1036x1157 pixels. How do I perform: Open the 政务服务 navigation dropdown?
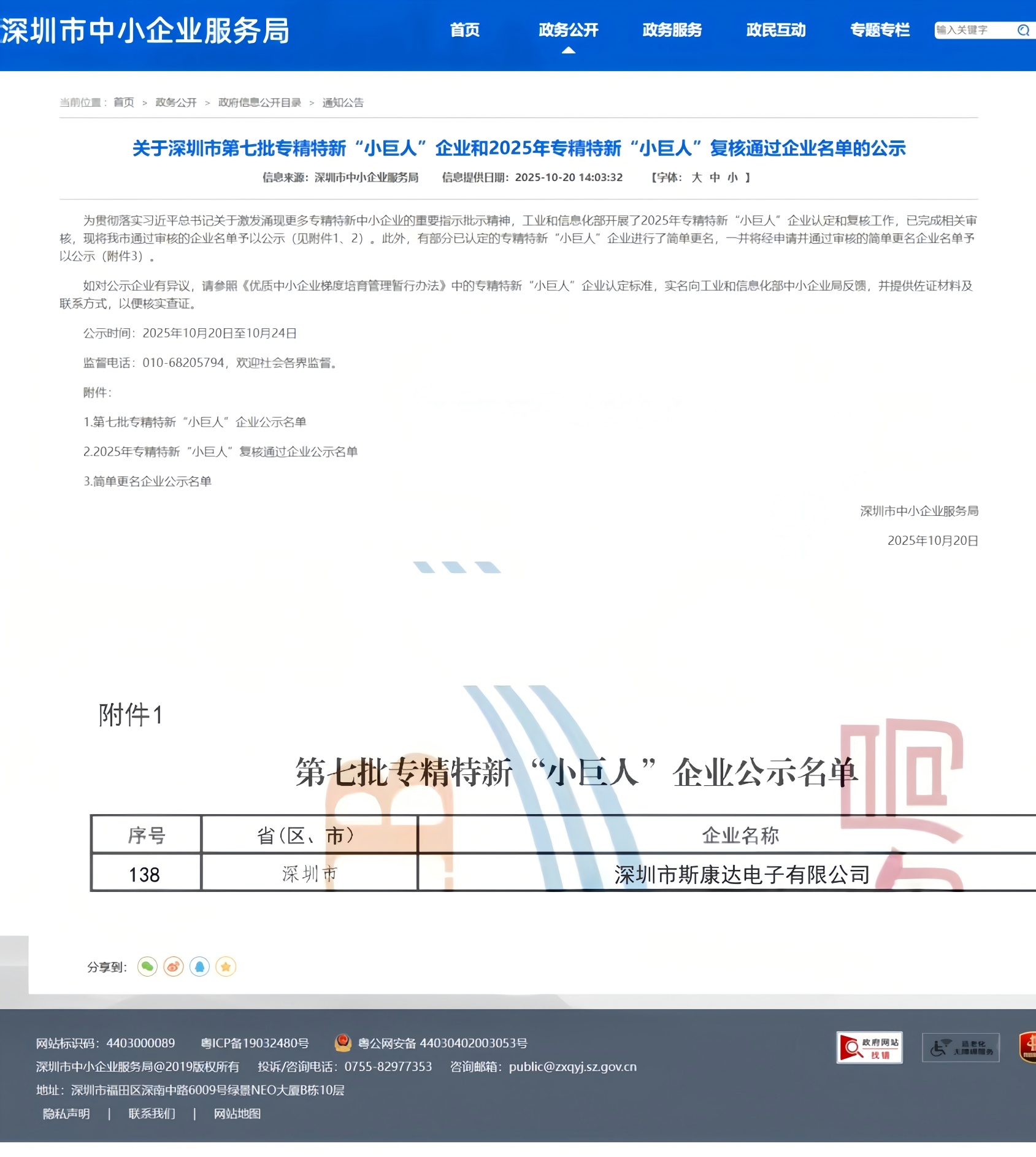(672, 31)
